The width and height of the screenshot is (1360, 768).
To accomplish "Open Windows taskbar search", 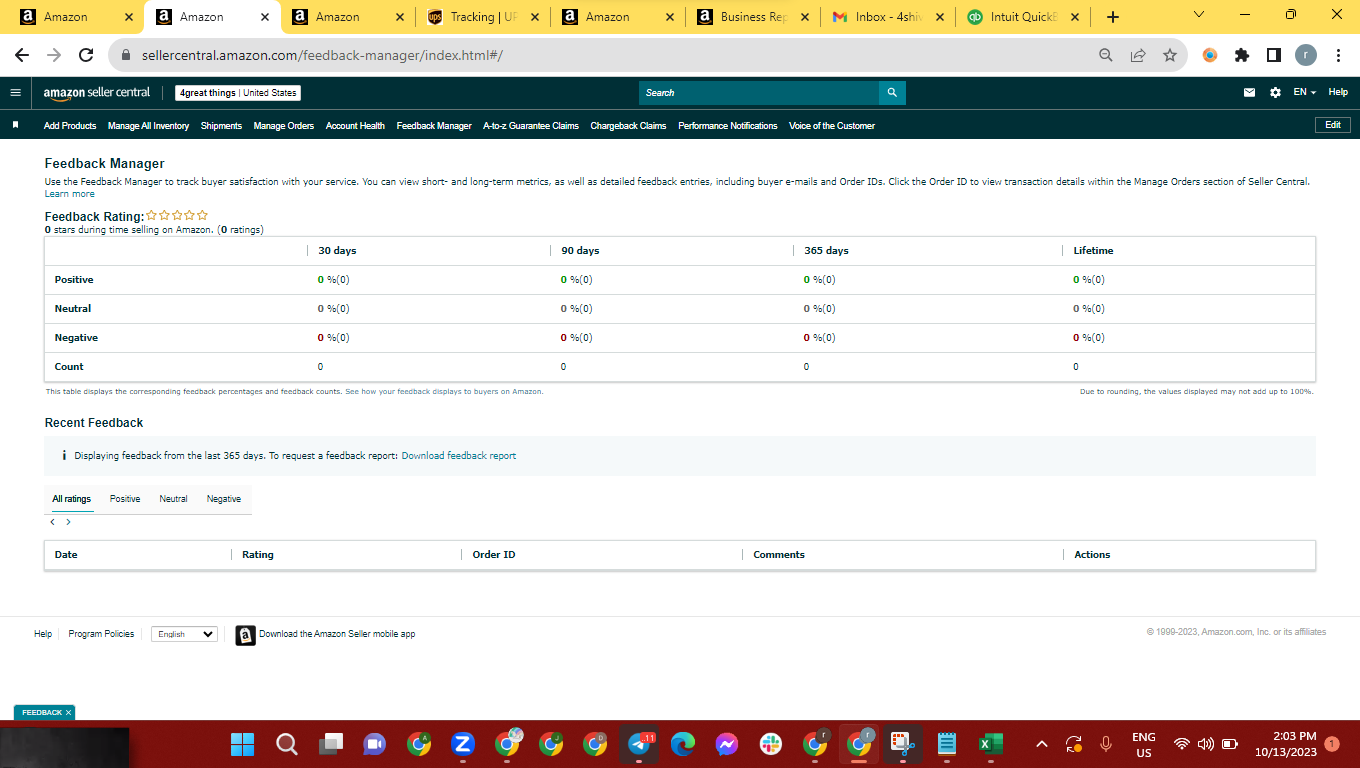I will (287, 744).
